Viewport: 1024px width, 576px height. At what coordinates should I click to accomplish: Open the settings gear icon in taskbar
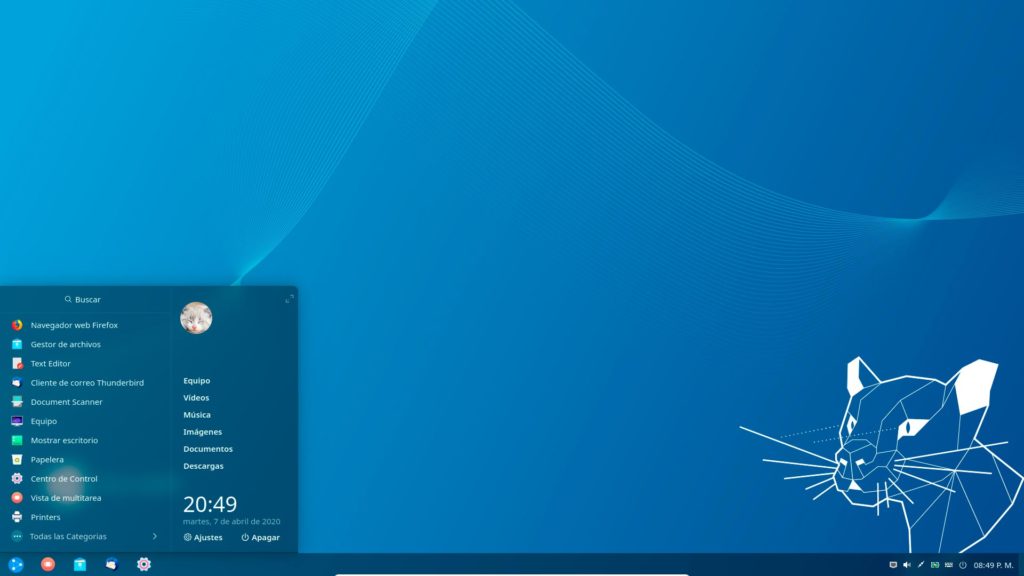point(144,564)
